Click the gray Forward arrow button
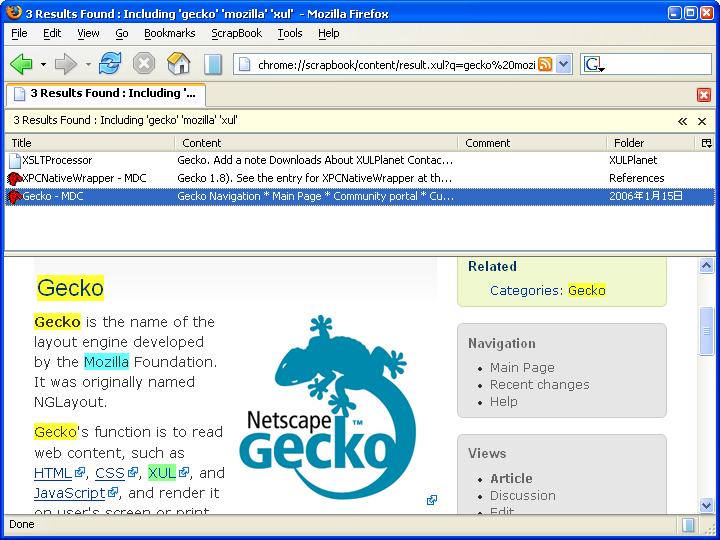This screenshot has height=540, width=720. 66,64
